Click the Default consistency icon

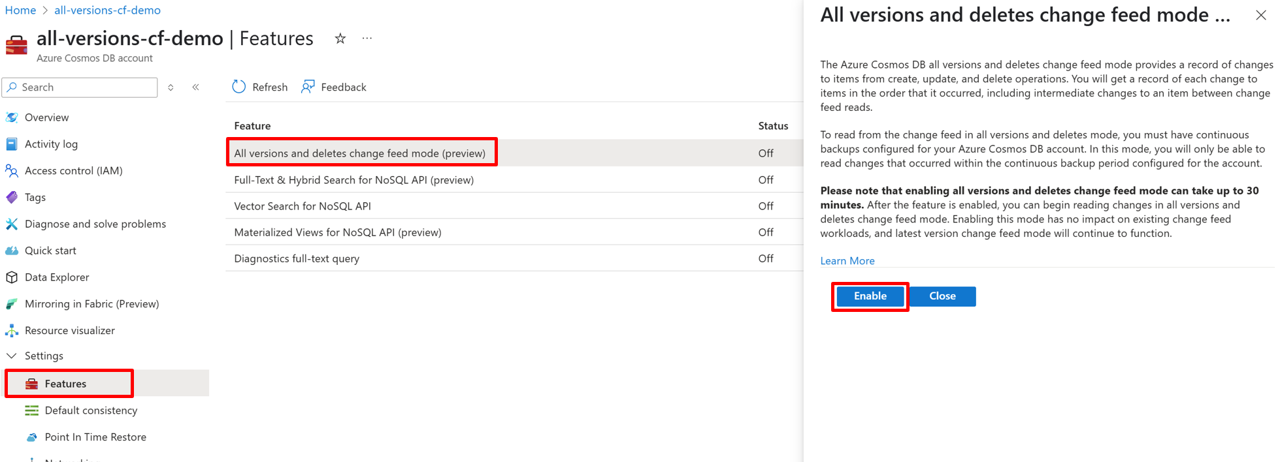32,410
